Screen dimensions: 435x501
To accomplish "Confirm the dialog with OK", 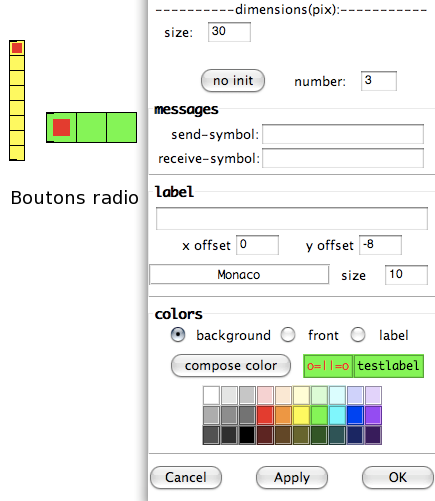I will pos(398,477).
